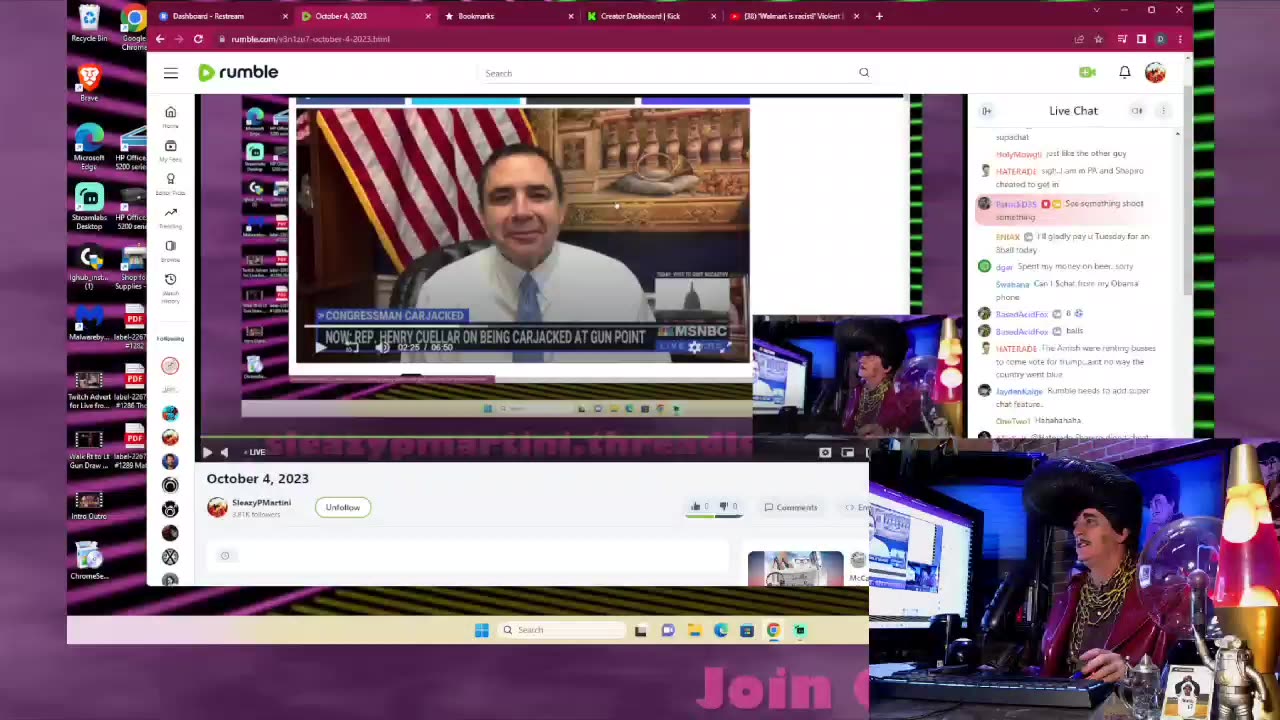
Task: Collapse the Live Chat panel
Action: 987,111
